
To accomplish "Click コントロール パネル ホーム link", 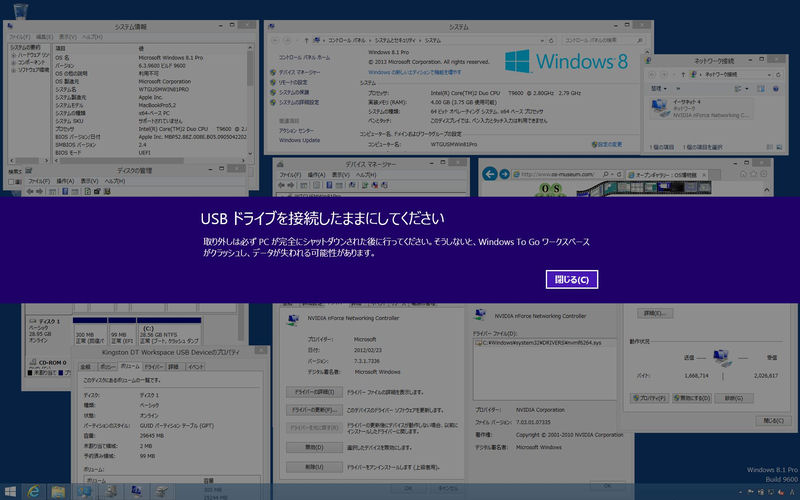I will (304, 58).
